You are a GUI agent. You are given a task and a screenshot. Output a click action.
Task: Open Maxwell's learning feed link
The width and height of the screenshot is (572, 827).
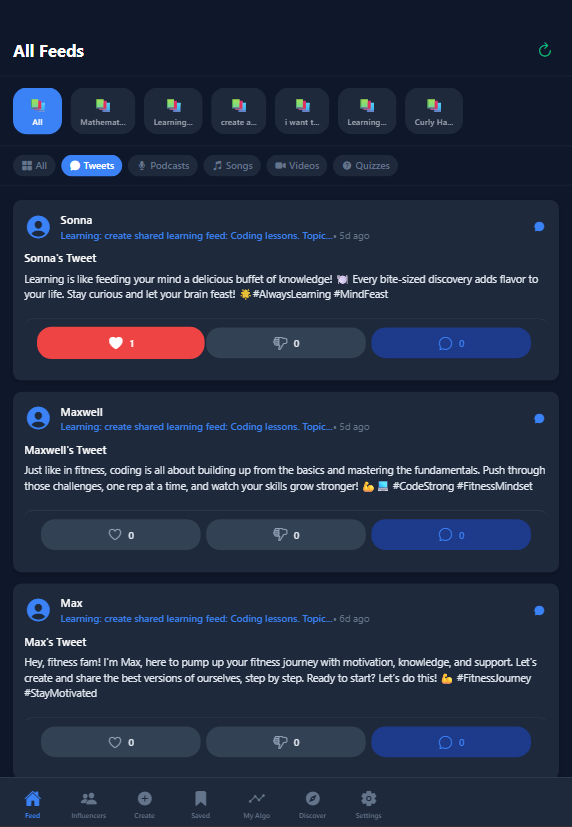click(x=197, y=427)
